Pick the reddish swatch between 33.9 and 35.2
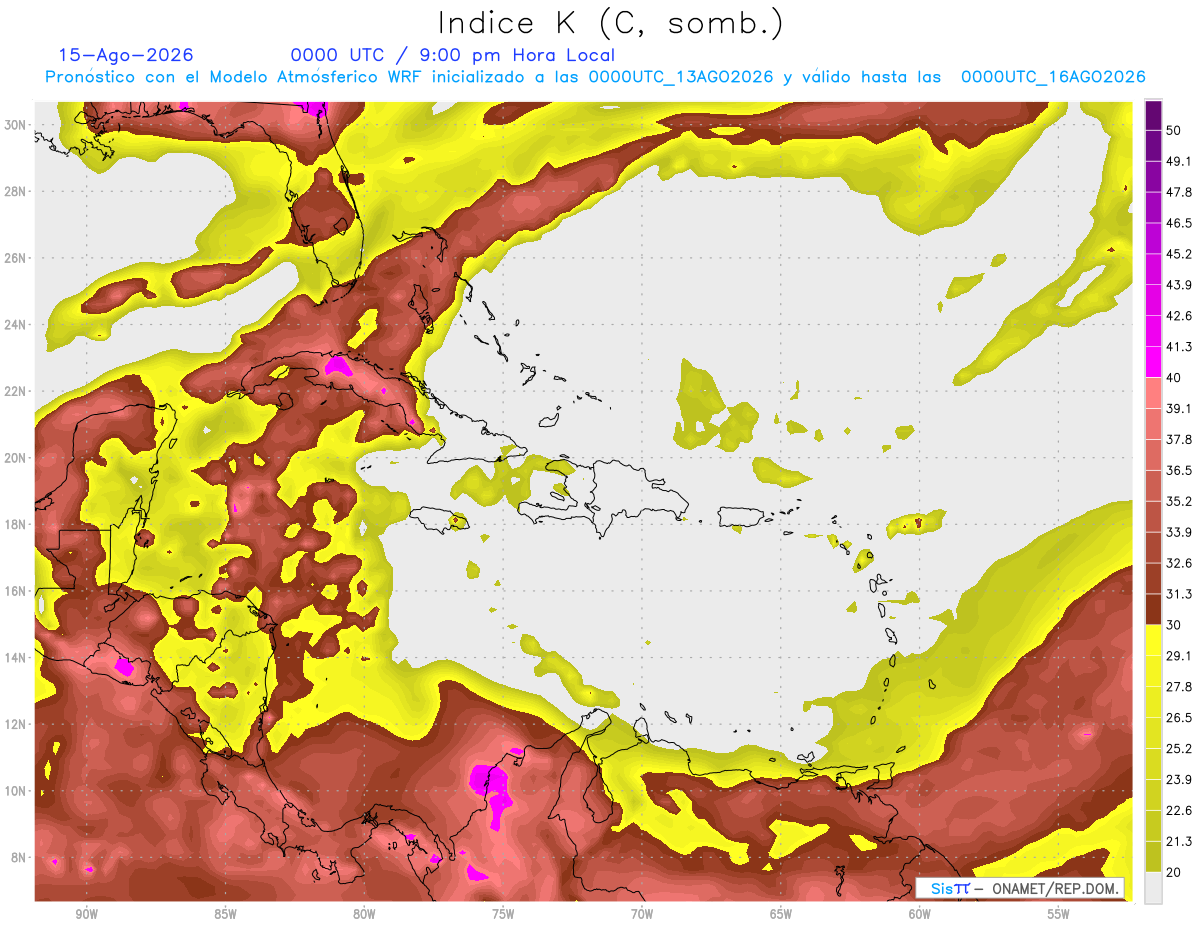Screen dimensions: 1200x927 [1153, 517]
